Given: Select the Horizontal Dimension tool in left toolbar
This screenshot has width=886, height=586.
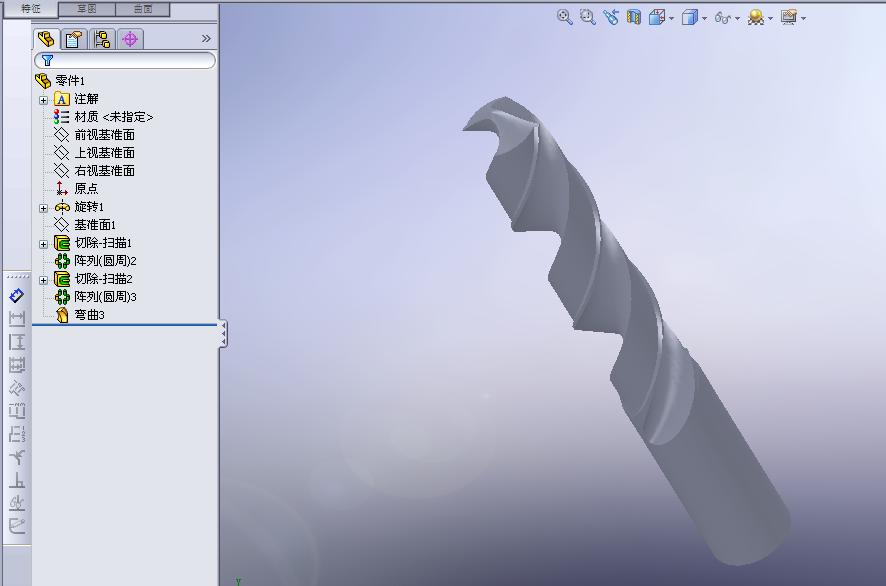Looking at the screenshot, I should (16, 319).
